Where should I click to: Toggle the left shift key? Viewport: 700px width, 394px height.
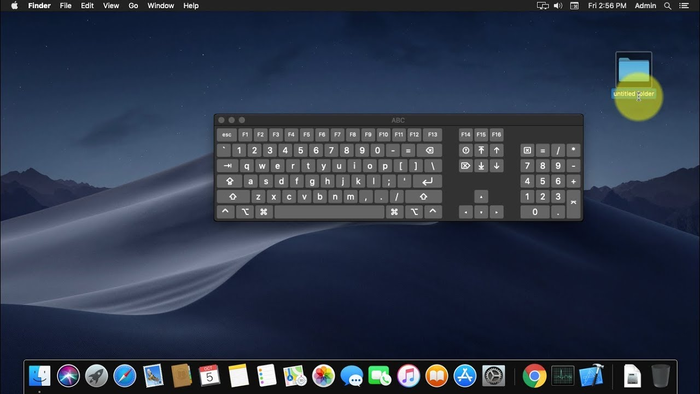[x=233, y=197]
